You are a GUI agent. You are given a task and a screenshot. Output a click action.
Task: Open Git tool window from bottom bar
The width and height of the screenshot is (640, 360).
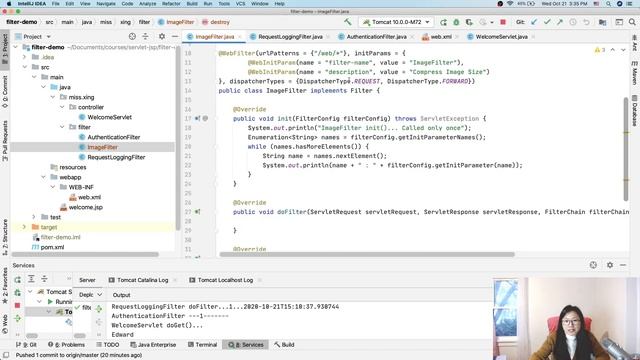click(27, 344)
